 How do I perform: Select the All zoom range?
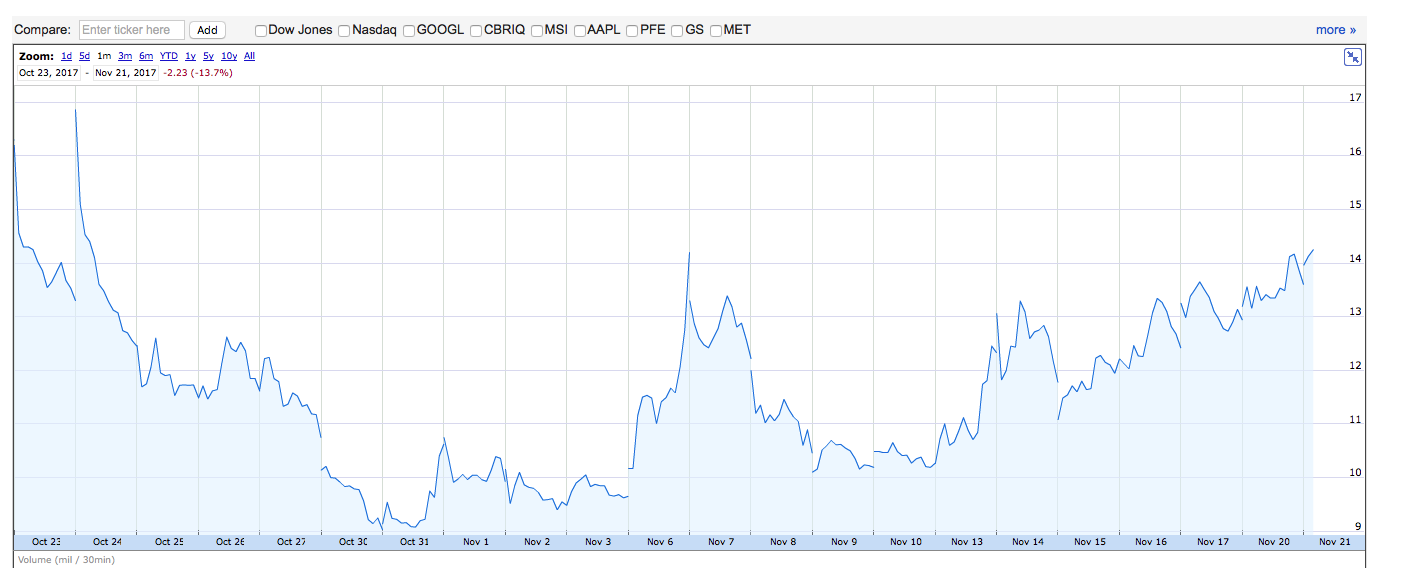tap(249, 57)
